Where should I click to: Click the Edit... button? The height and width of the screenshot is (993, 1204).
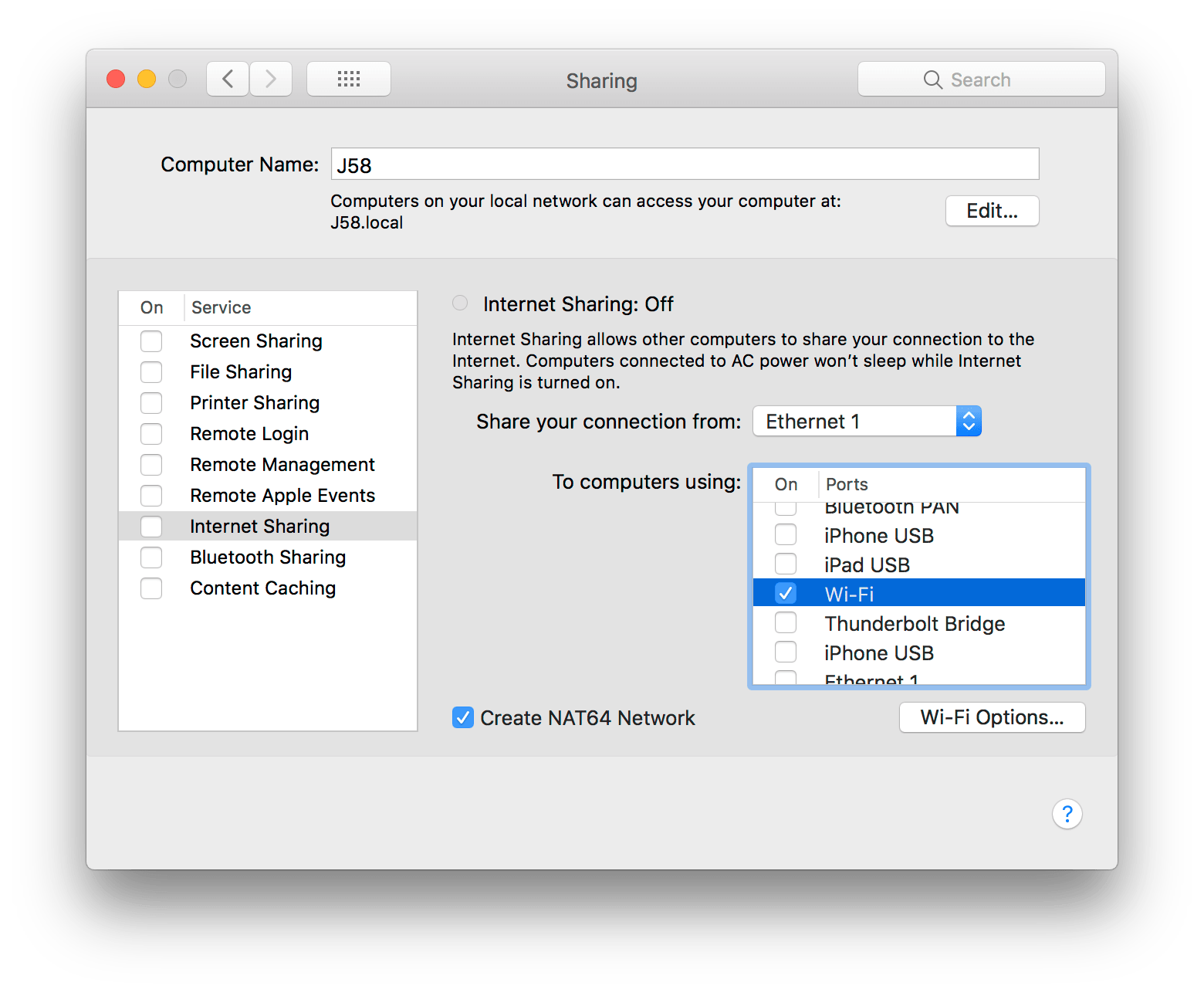pyautogui.click(x=992, y=211)
